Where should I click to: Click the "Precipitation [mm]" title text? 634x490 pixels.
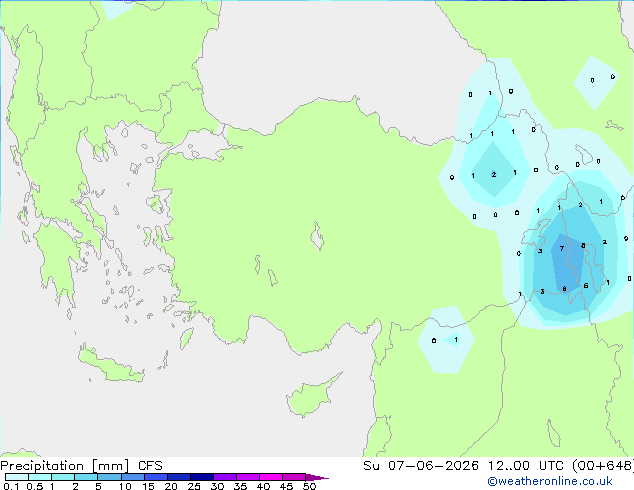[65, 466]
